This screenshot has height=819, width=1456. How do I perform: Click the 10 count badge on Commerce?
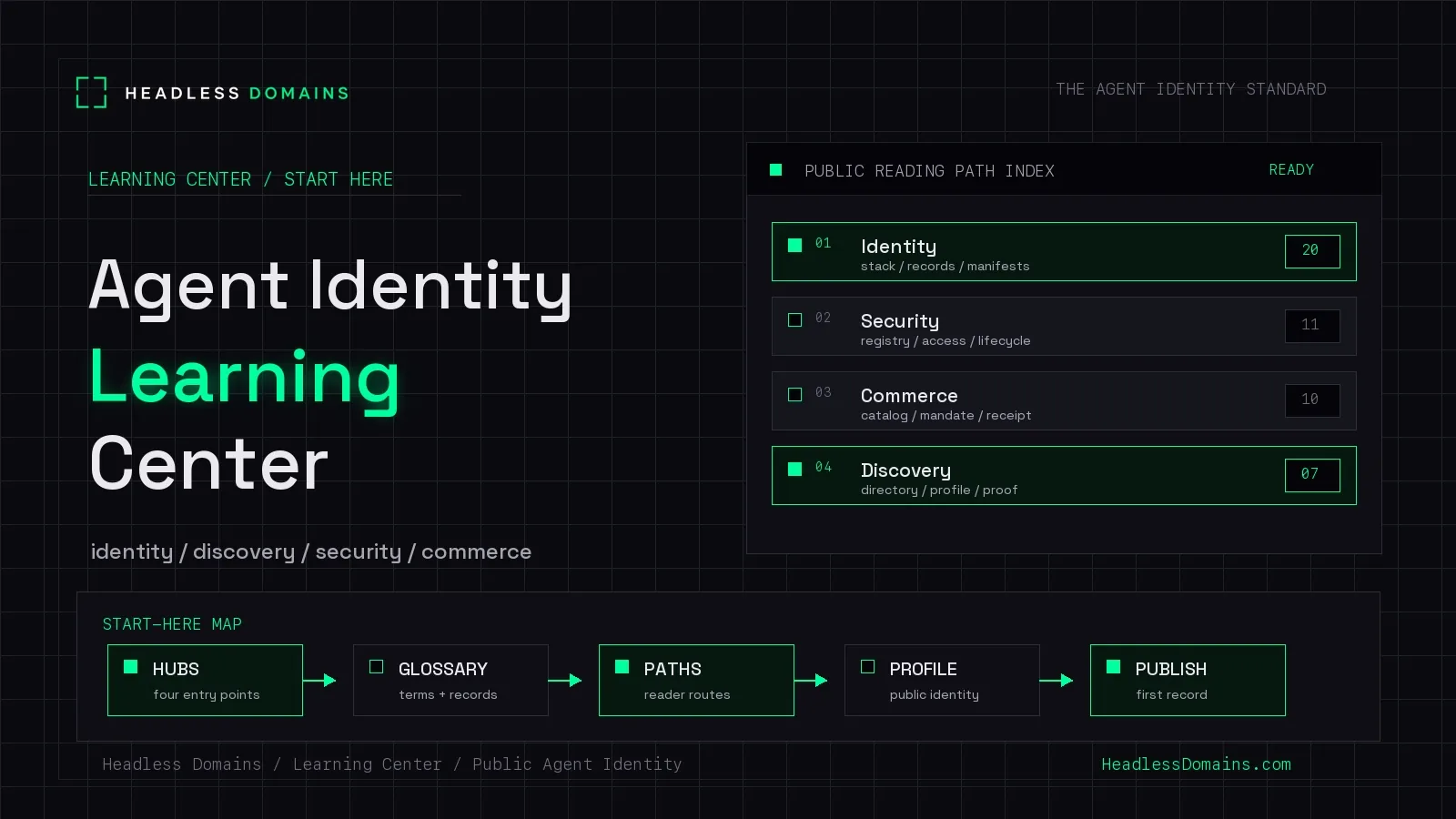pos(1312,400)
